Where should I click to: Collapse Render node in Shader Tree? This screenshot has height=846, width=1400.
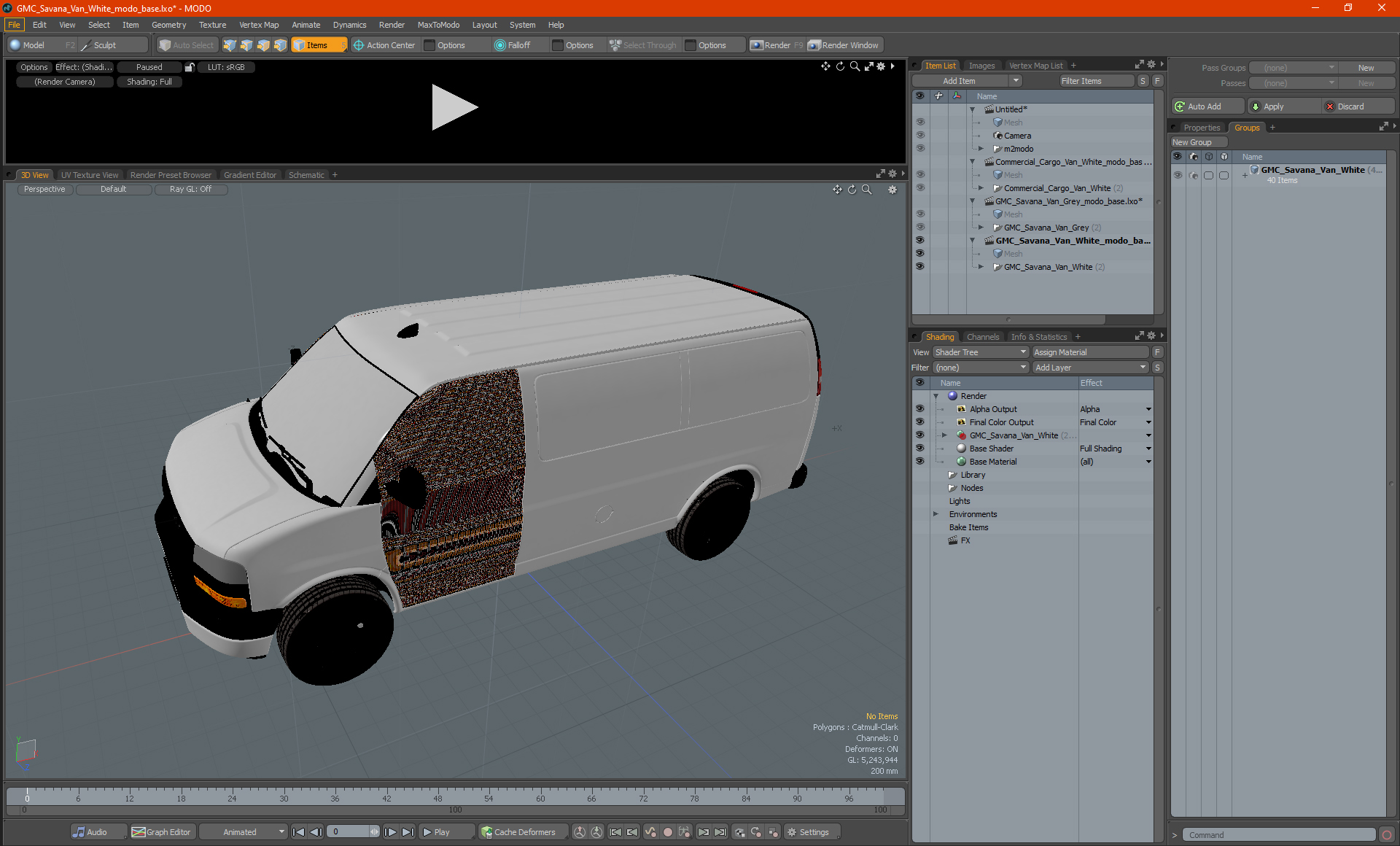936,396
